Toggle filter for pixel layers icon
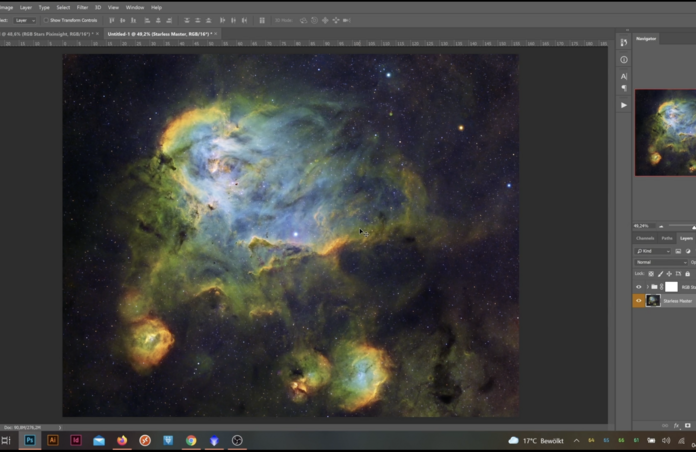696x452 pixels. pyautogui.click(x=678, y=251)
